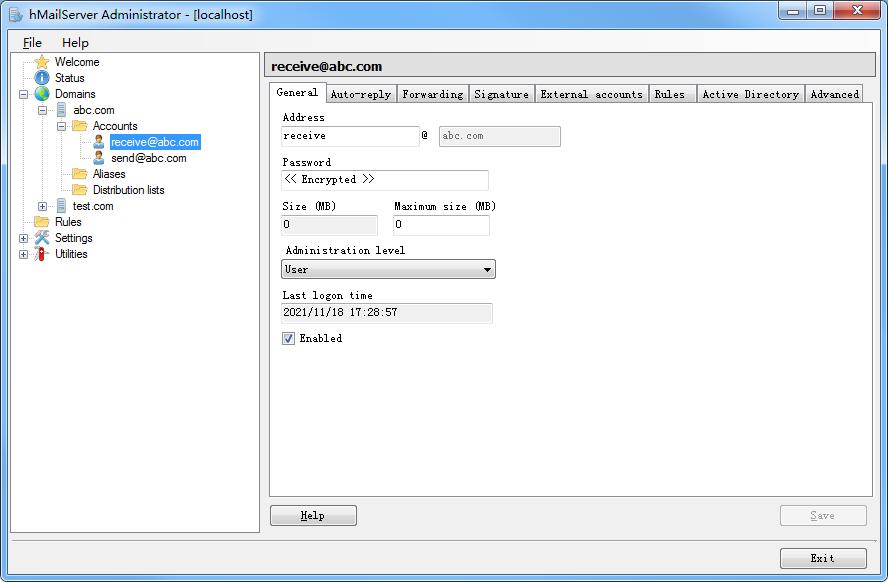888x582 pixels.
Task: Click the receive@abc.com user icon
Action: point(99,142)
